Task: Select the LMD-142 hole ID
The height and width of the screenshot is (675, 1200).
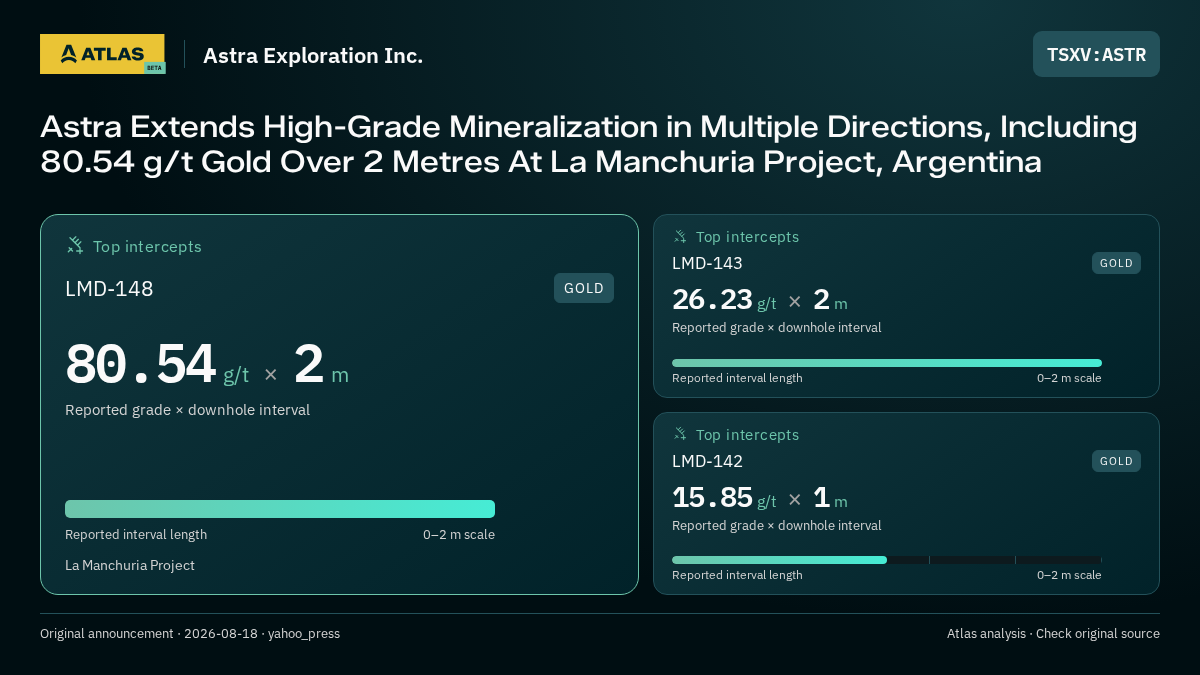Action: click(707, 461)
